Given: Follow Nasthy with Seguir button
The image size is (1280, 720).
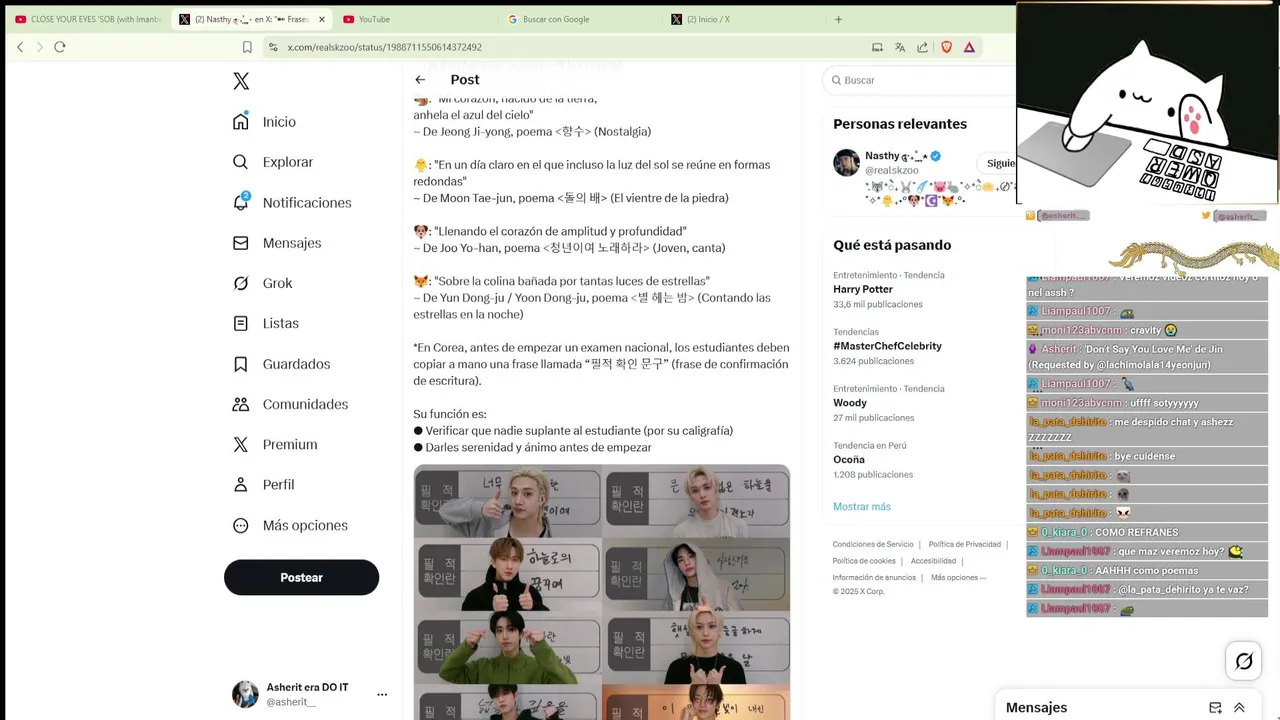Looking at the screenshot, I should tap(996, 163).
